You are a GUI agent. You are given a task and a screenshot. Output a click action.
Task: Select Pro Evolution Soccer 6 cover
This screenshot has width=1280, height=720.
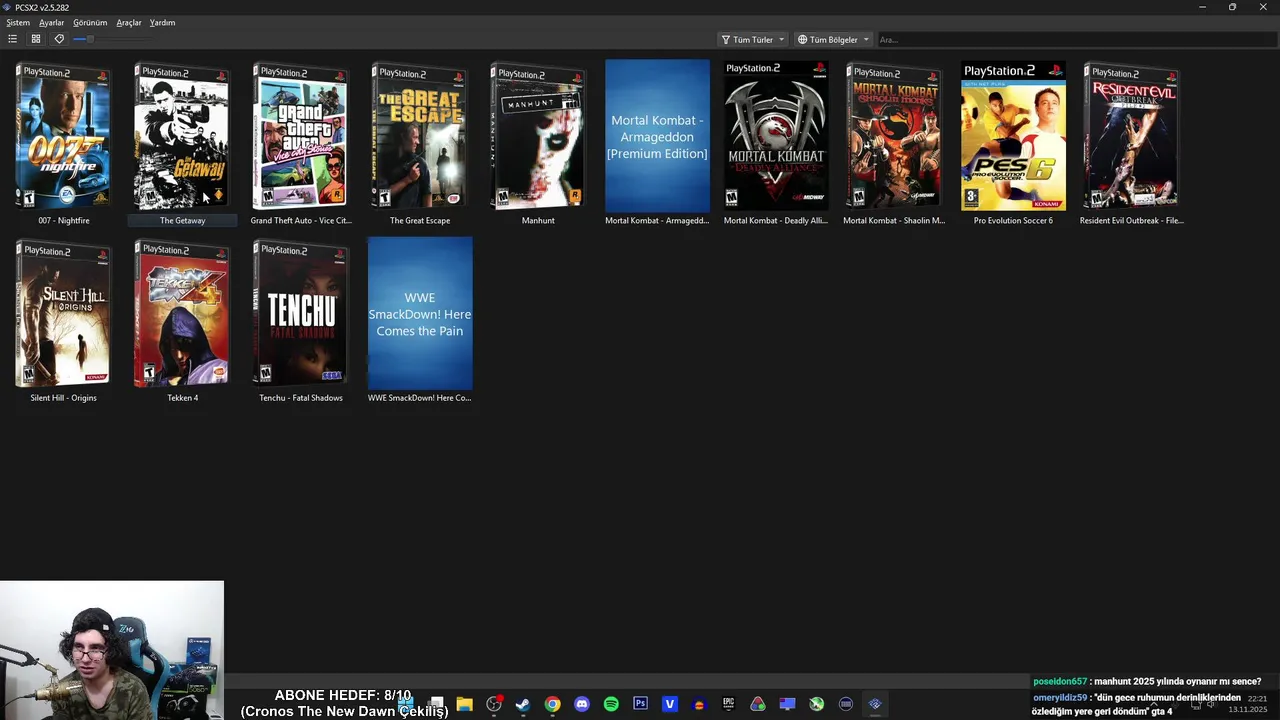(x=1013, y=136)
